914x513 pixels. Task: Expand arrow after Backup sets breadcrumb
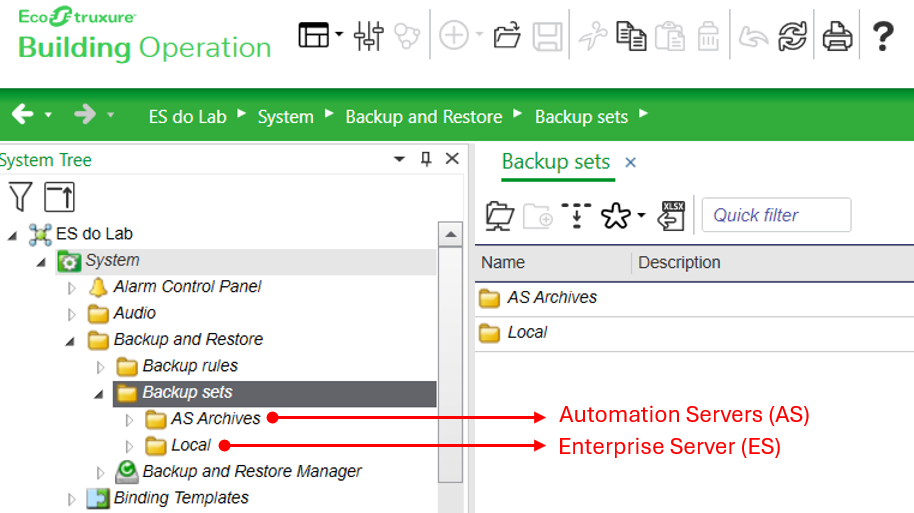[643, 114]
